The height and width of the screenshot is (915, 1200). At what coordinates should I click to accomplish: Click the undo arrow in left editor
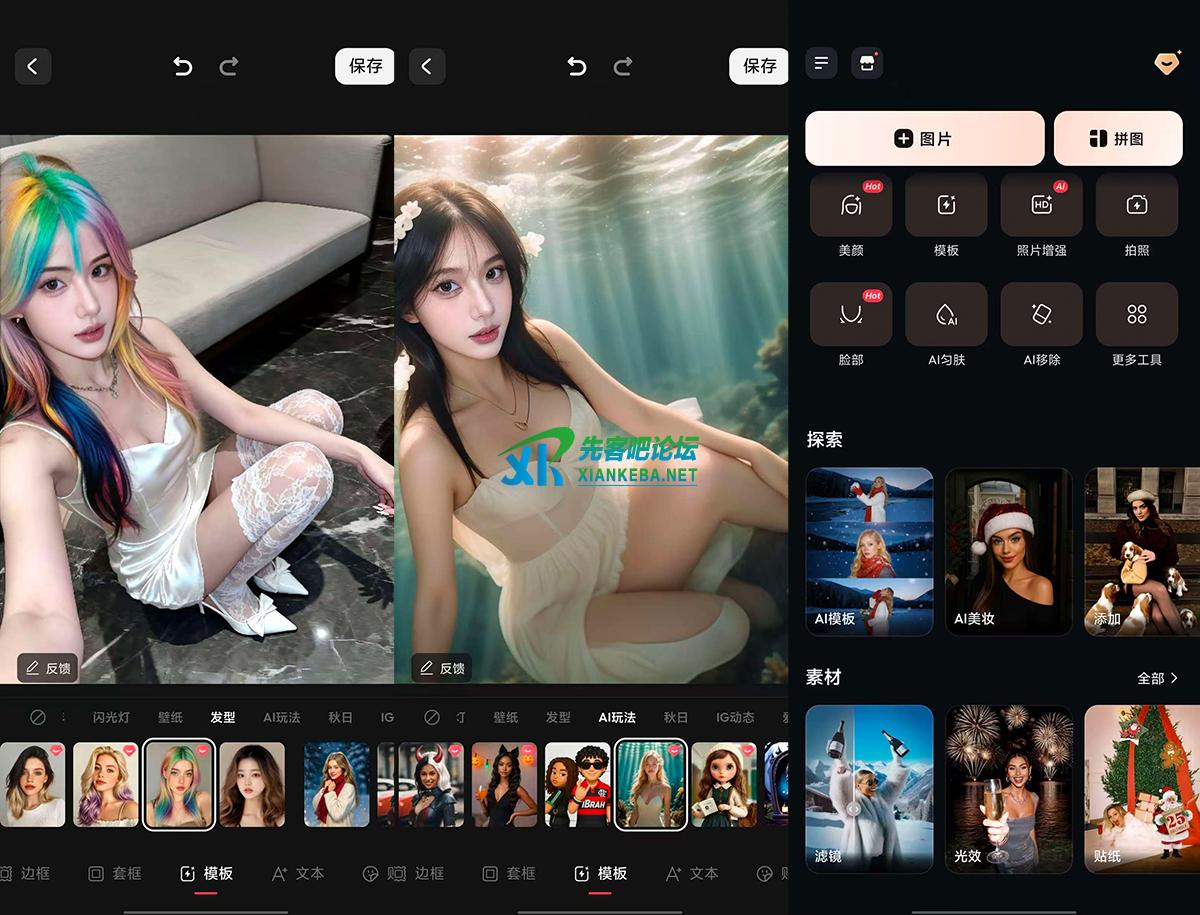(x=182, y=67)
